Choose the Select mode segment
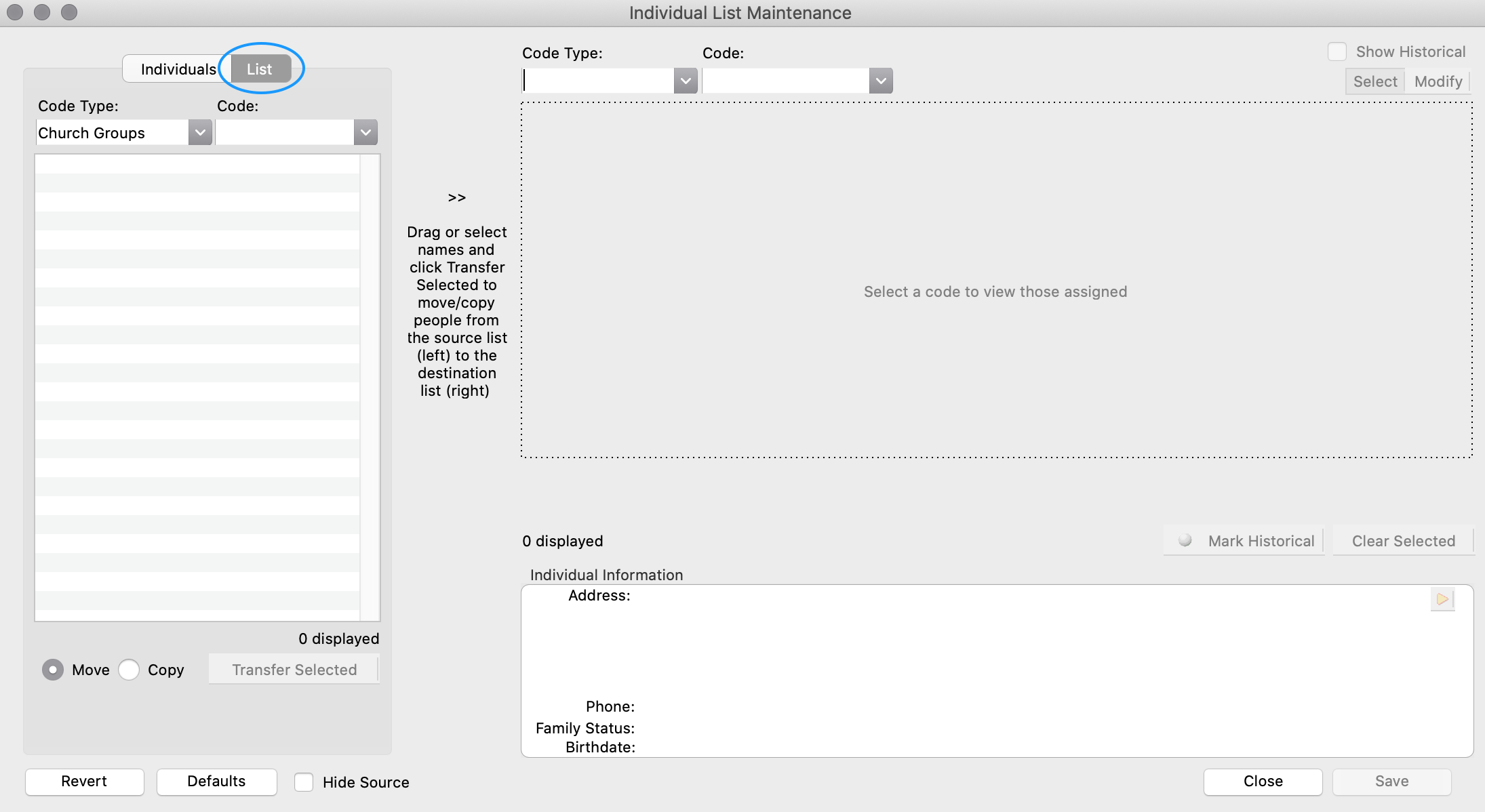The height and width of the screenshot is (812, 1485). point(1374,82)
